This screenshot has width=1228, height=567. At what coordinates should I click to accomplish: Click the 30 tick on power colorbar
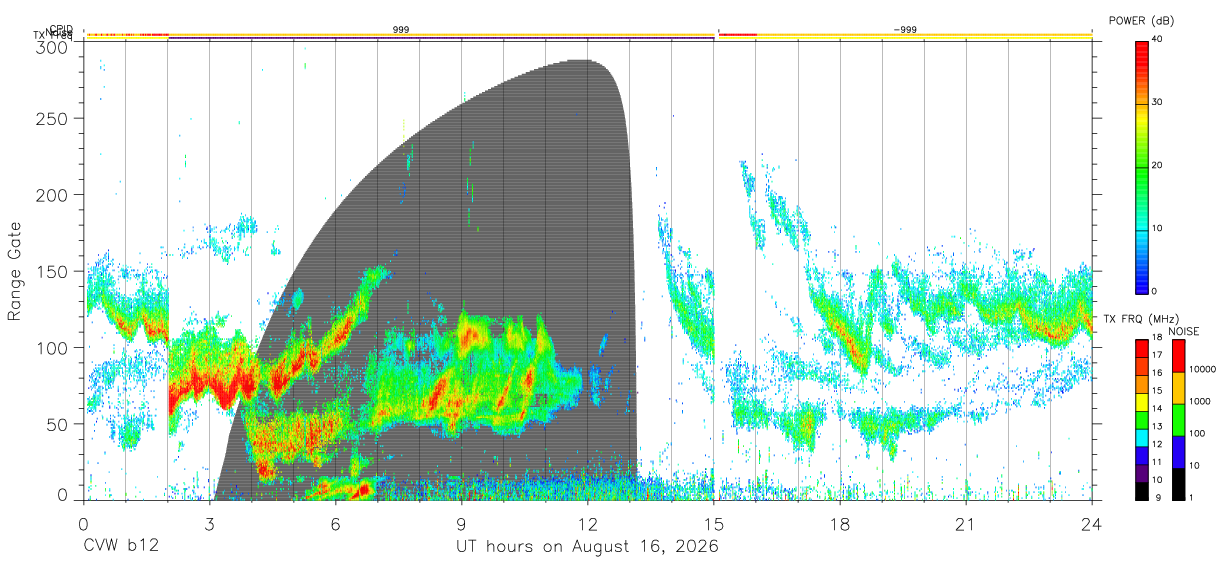click(1157, 103)
